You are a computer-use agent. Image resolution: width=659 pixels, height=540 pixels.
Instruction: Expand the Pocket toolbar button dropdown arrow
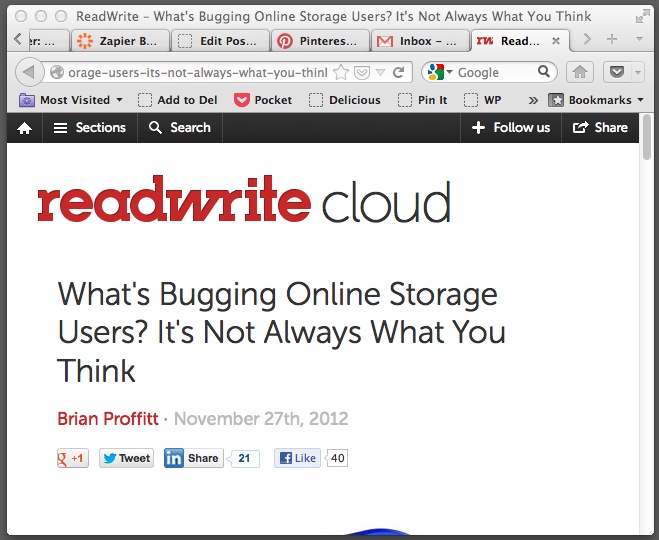[638, 72]
